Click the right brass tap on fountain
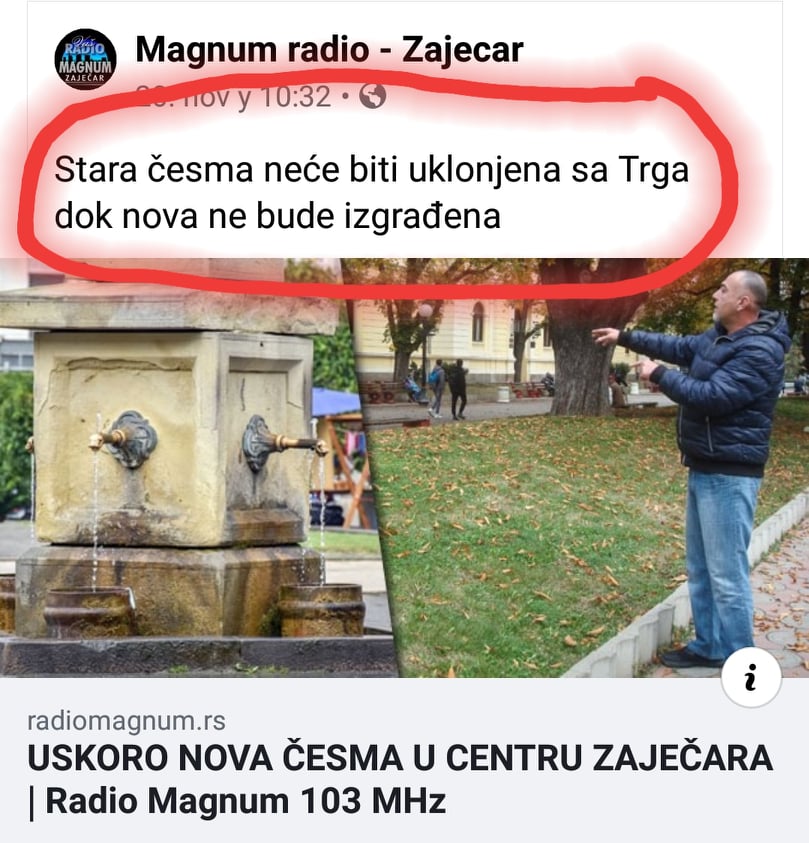This screenshot has height=843, width=809. pyautogui.click(x=282, y=442)
